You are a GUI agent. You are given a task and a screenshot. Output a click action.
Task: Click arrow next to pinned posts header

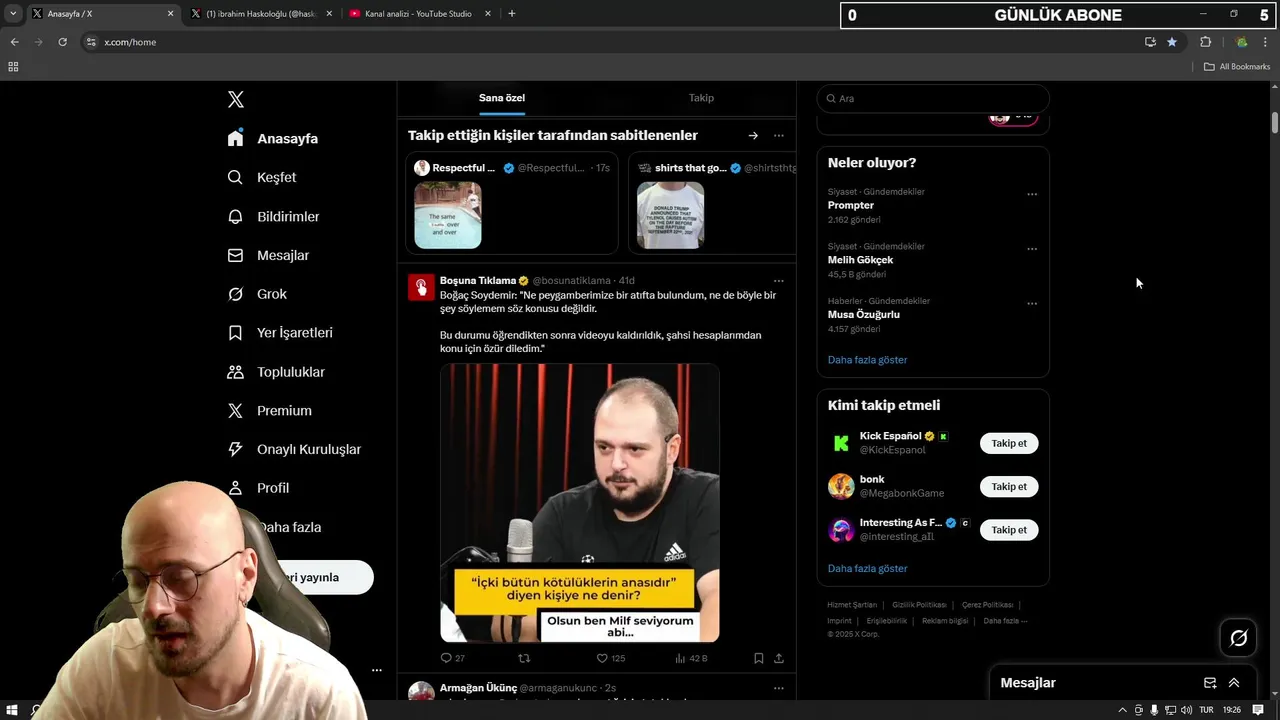click(753, 135)
